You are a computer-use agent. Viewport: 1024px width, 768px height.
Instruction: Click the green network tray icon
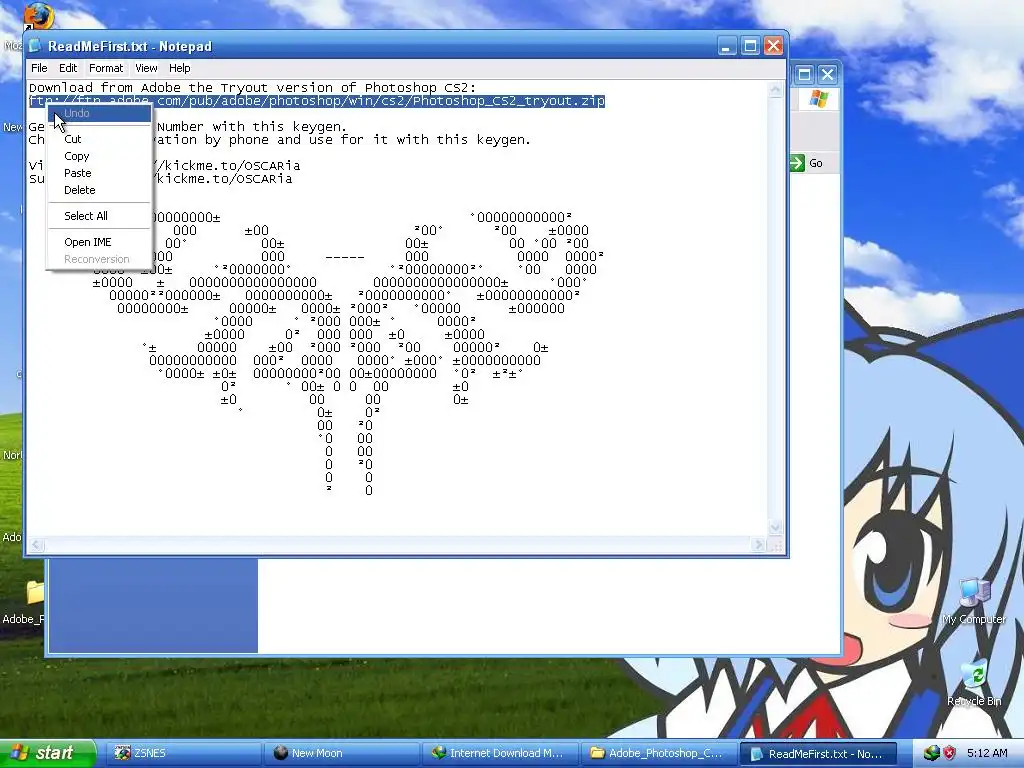pyautogui.click(x=932, y=753)
